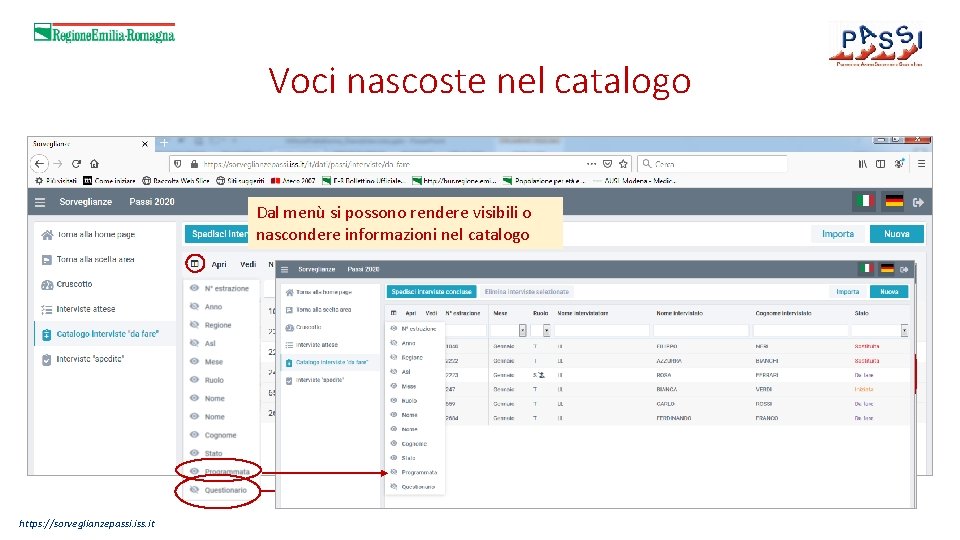Click the BIANCHI surname cell

[767, 361]
